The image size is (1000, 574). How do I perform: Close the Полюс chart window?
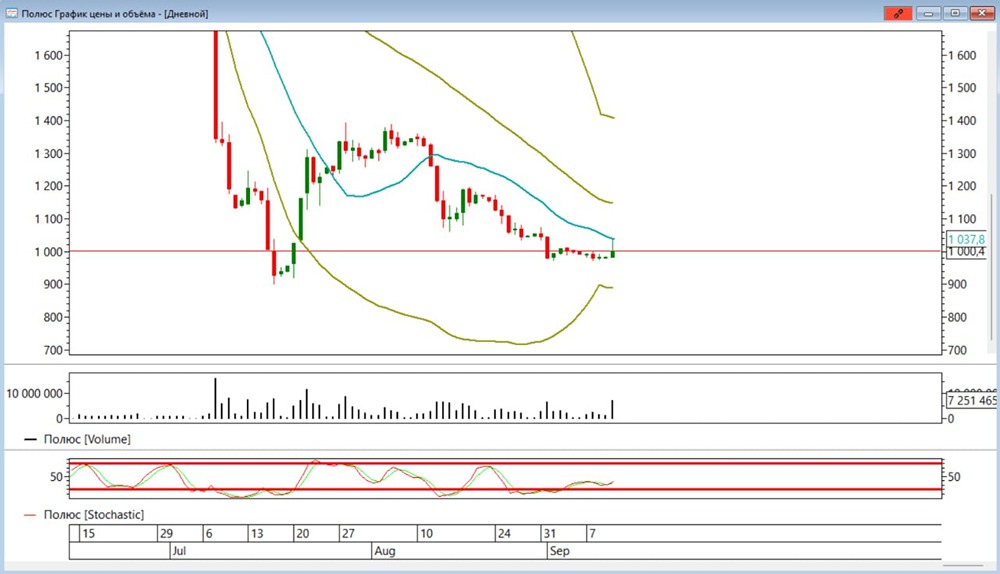pos(982,13)
